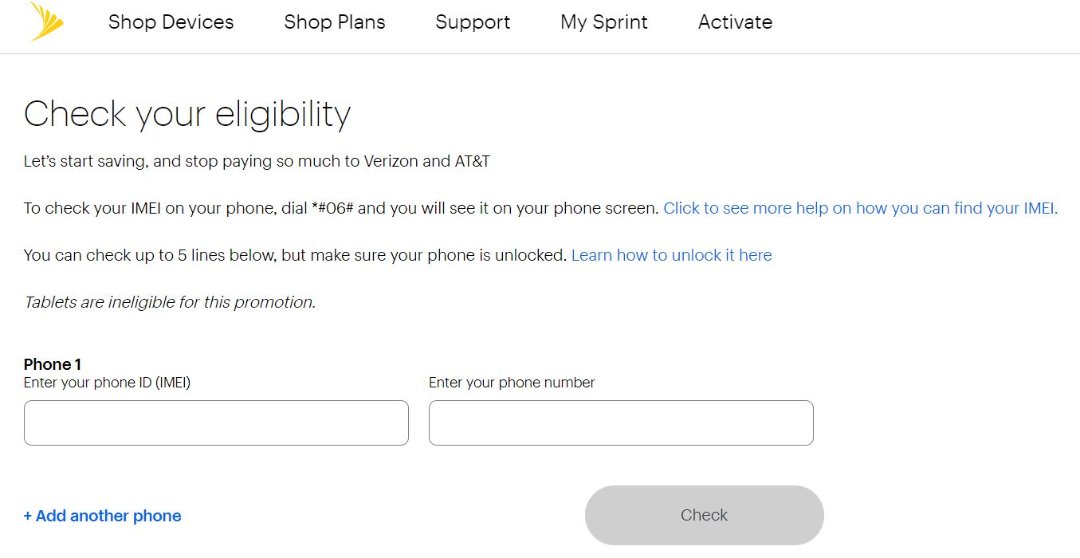Viewport: 1080px width, 558px height.
Task: Click the 'Check your eligibility' page heading
Action: click(x=187, y=114)
